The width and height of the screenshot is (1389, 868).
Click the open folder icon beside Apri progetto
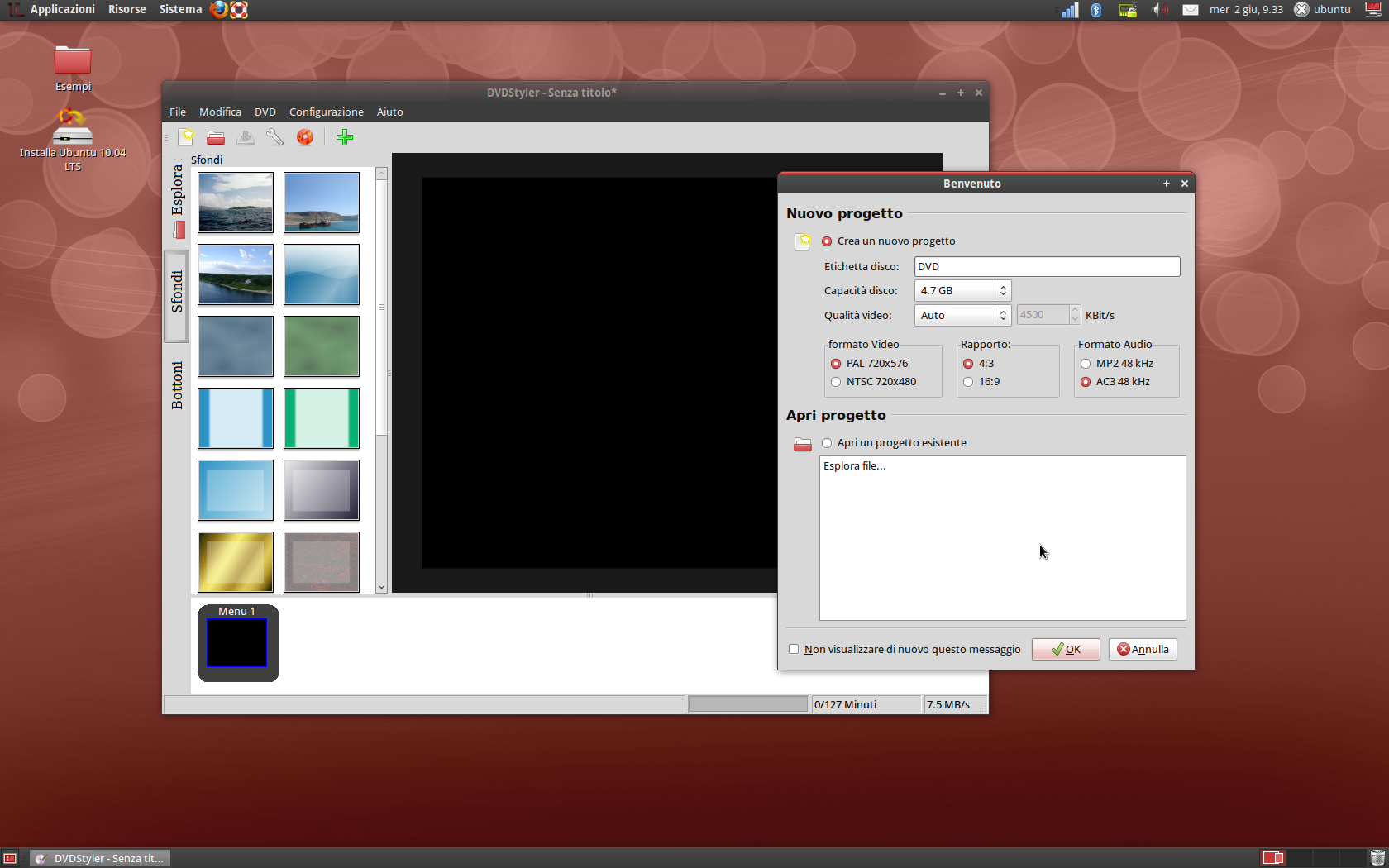coord(802,444)
